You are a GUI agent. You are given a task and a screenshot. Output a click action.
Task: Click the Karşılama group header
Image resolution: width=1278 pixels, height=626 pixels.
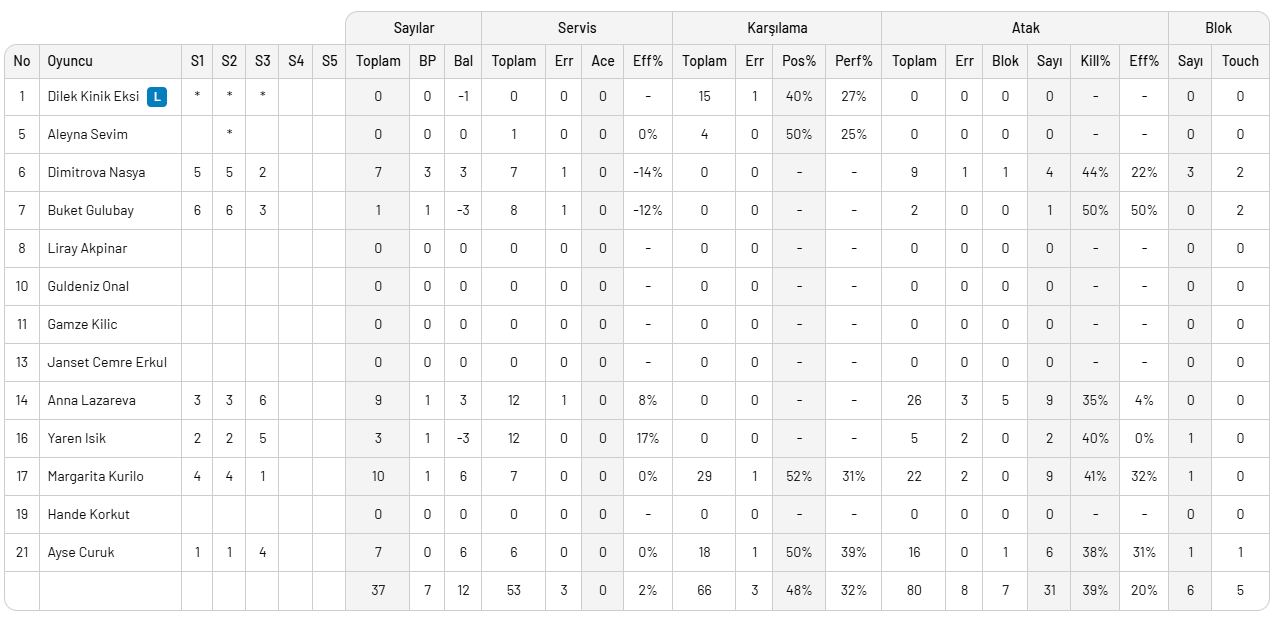pyautogui.click(x=777, y=28)
